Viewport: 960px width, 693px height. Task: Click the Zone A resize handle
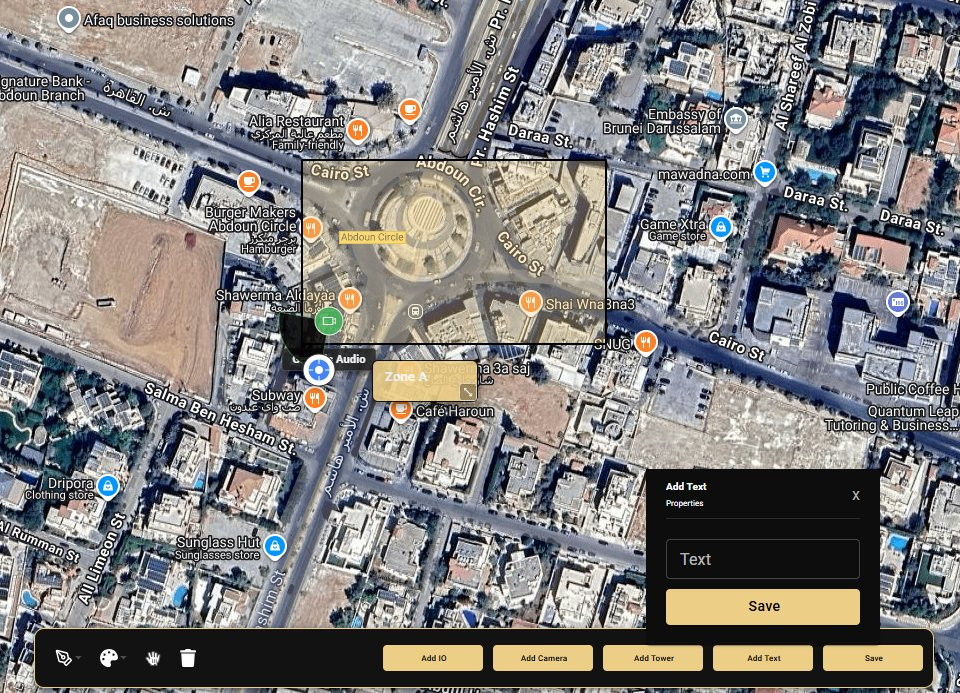[467, 392]
